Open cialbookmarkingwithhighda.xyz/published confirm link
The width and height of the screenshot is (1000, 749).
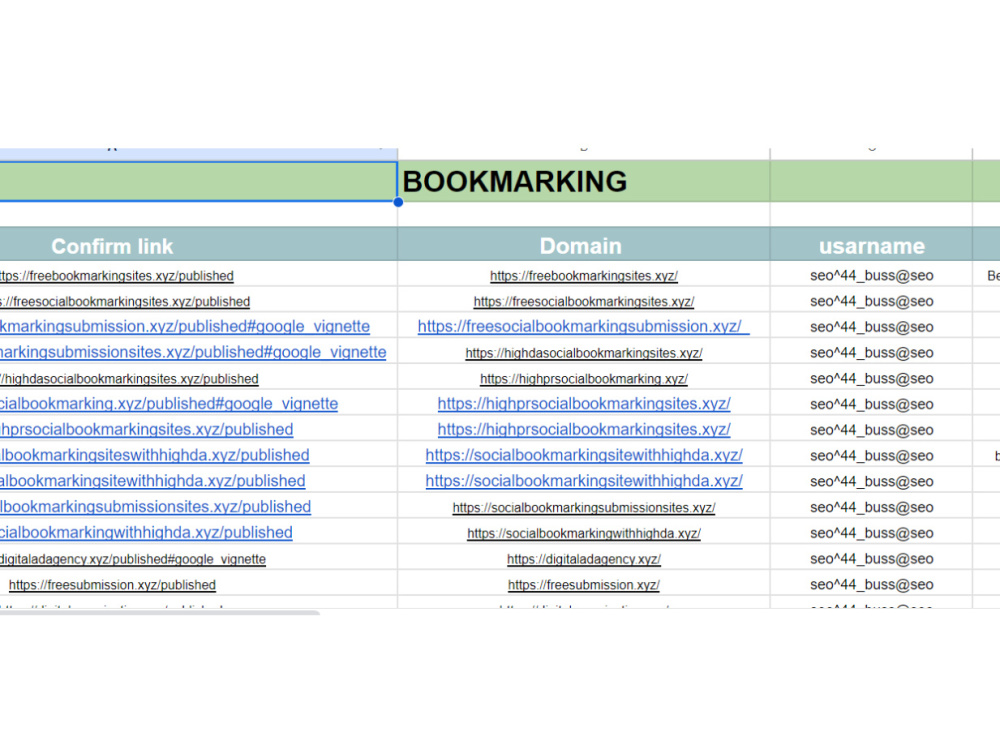(146, 533)
